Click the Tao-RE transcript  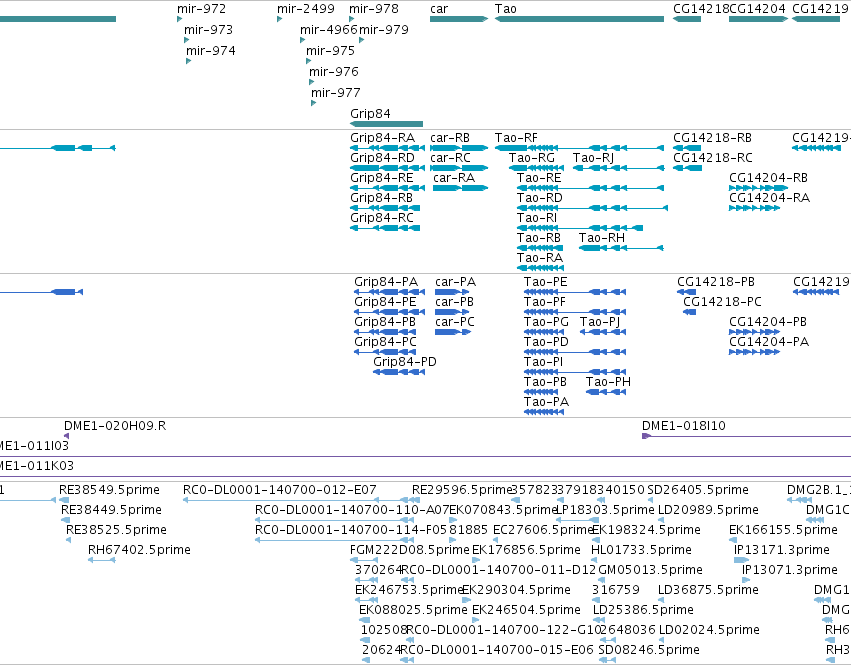coord(590,188)
